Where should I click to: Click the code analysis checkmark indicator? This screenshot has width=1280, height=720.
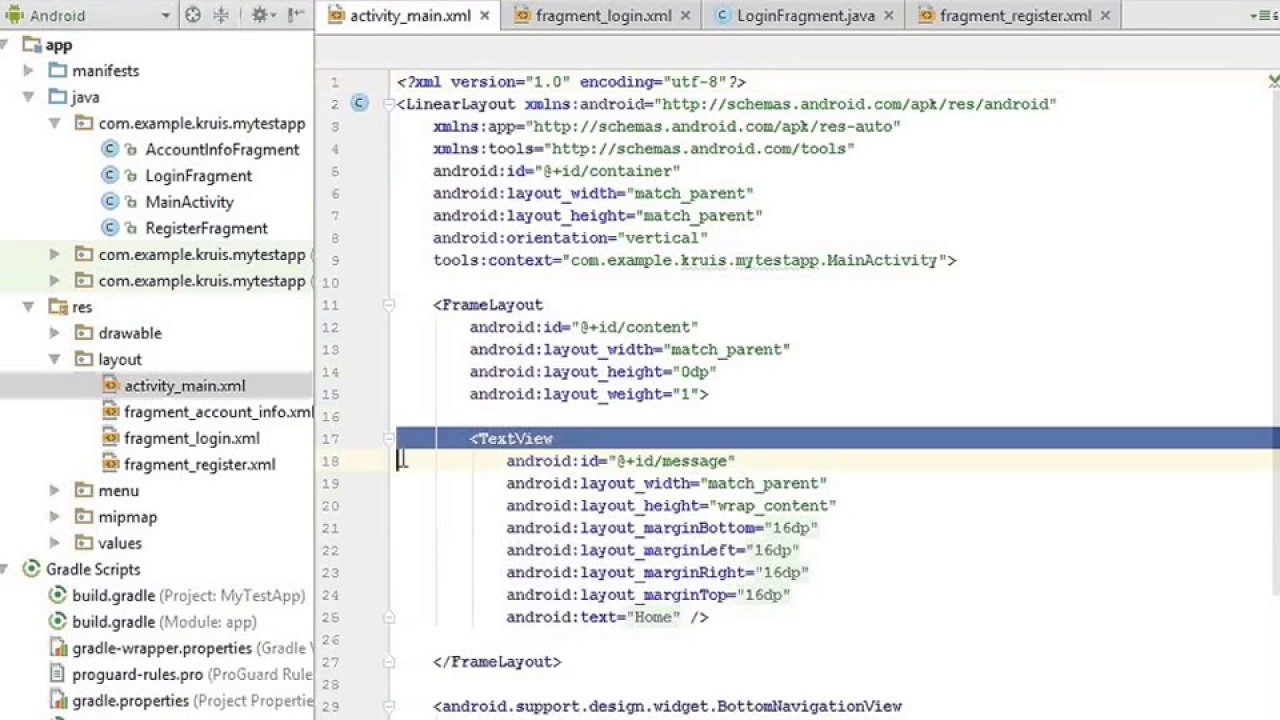[1274, 82]
